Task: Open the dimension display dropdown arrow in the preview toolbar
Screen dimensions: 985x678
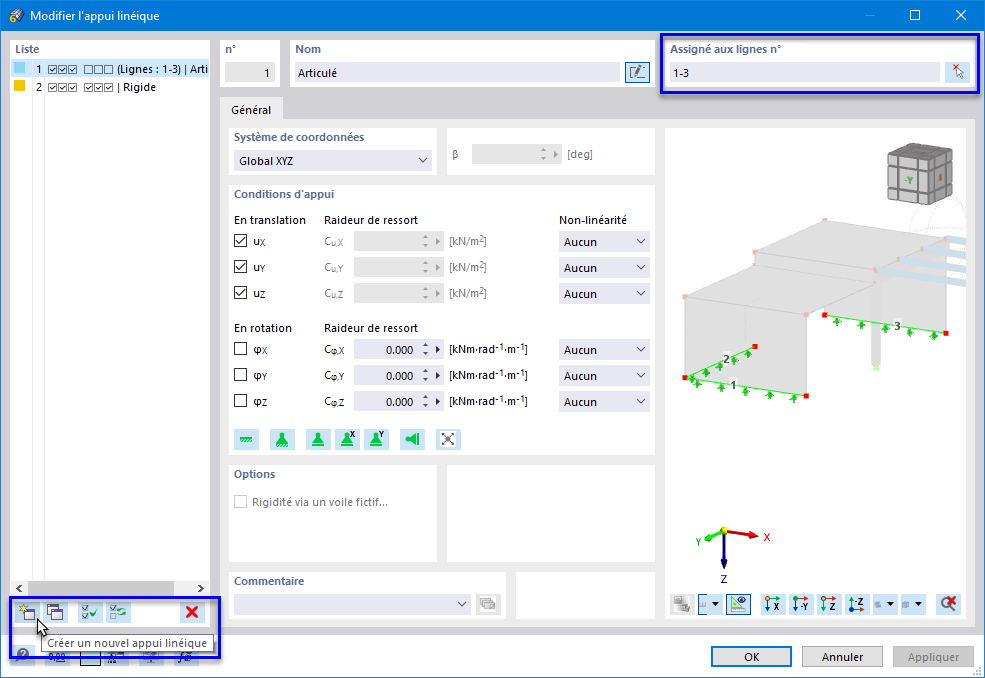Action: click(715, 604)
